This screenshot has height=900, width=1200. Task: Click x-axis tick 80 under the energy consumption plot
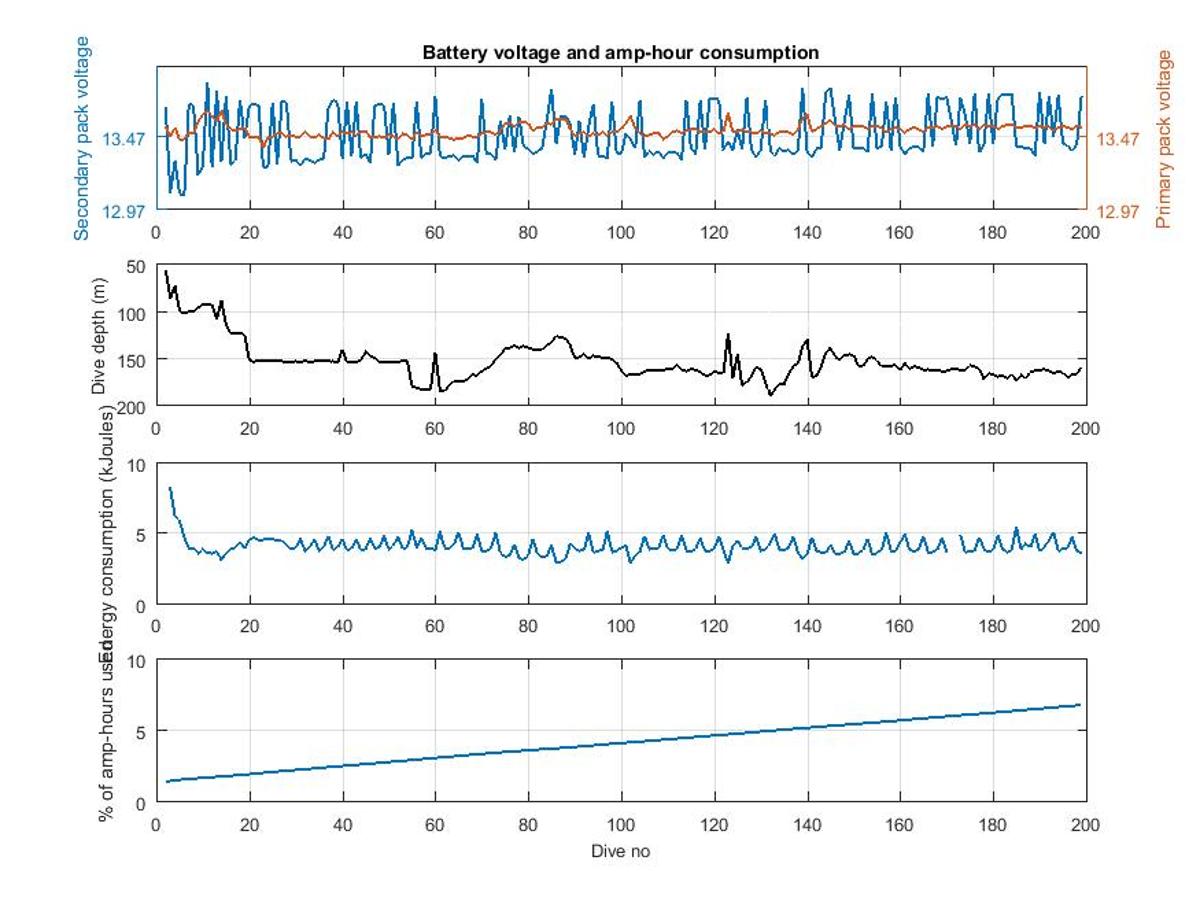click(528, 626)
